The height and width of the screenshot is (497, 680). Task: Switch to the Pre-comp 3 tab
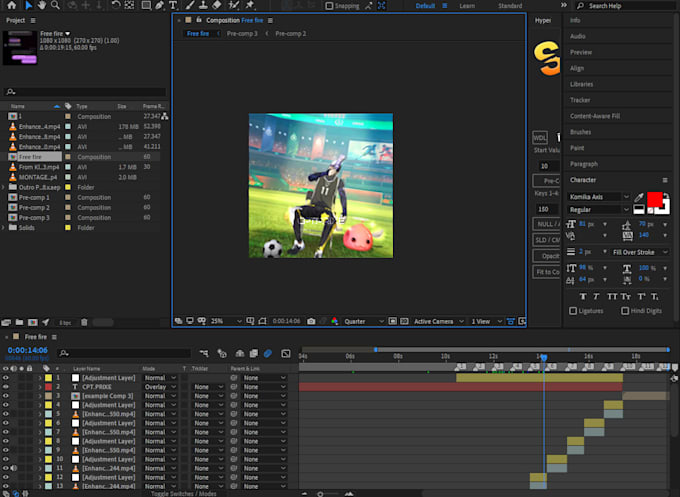(242, 33)
